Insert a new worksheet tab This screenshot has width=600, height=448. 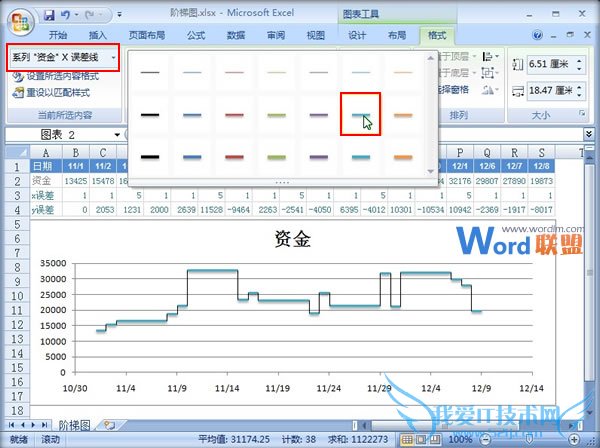109,425
